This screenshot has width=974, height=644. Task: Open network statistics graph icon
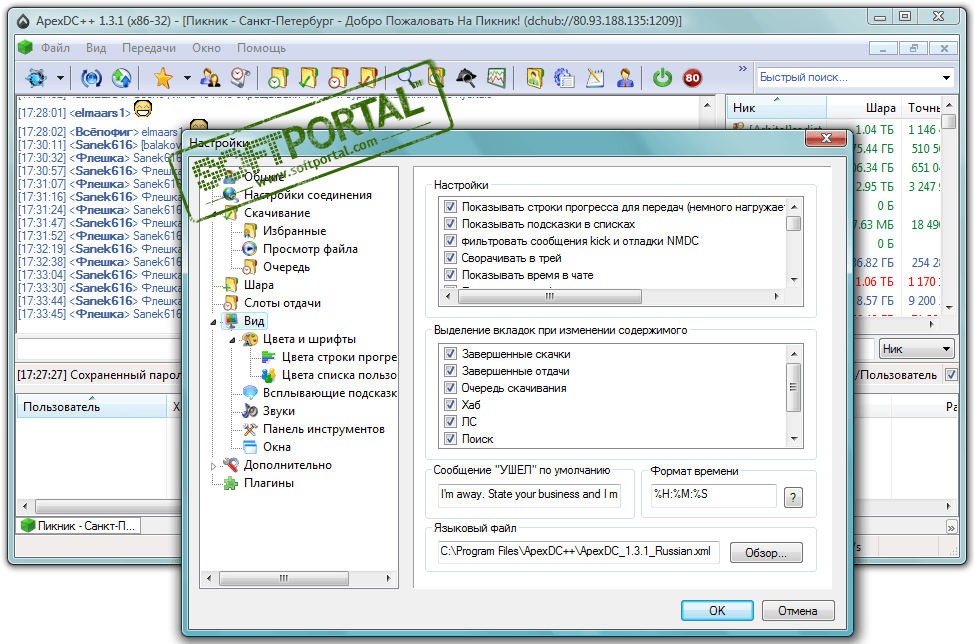point(496,78)
